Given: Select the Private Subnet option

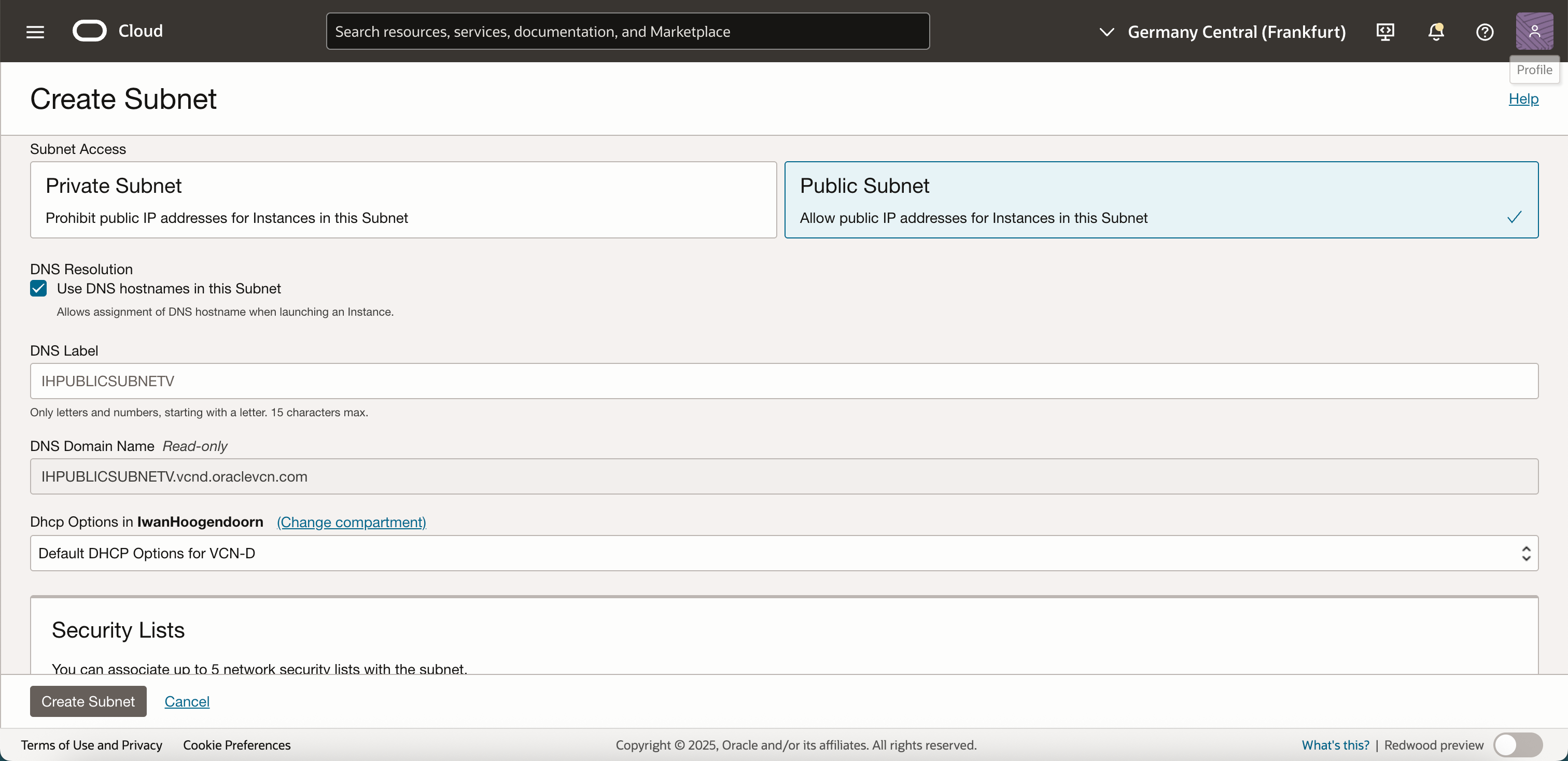Looking at the screenshot, I should (x=403, y=200).
